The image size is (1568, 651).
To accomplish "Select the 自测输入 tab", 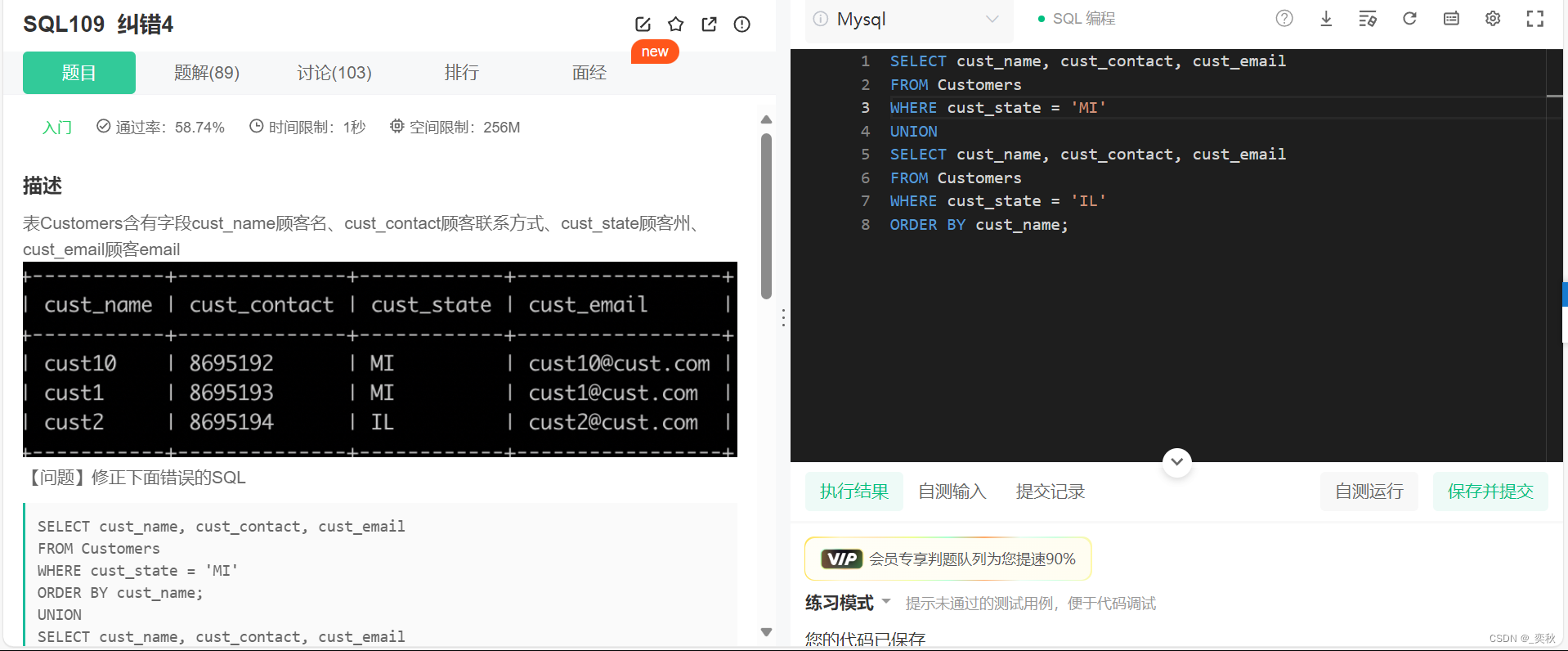I will (x=952, y=492).
